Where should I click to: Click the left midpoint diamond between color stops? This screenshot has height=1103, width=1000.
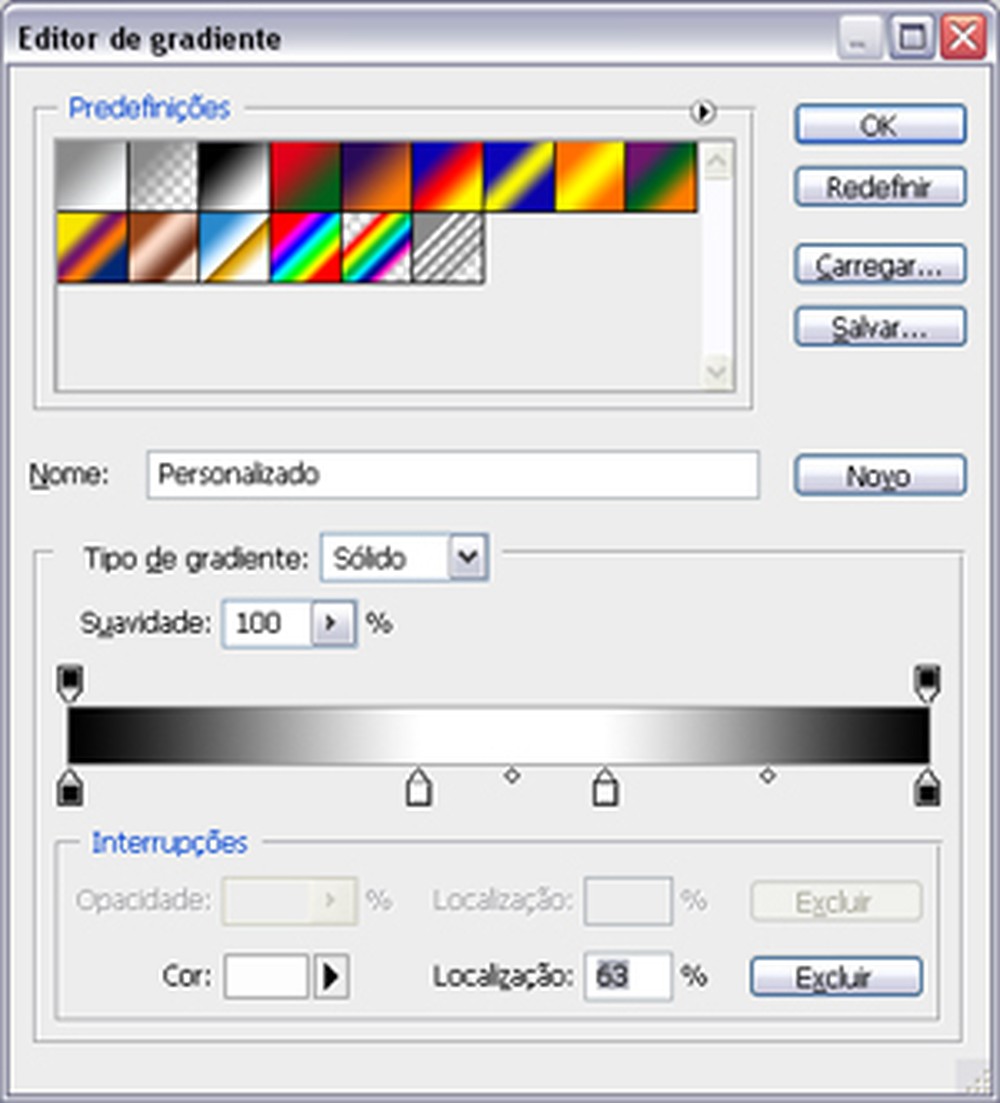[x=512, y=775]
